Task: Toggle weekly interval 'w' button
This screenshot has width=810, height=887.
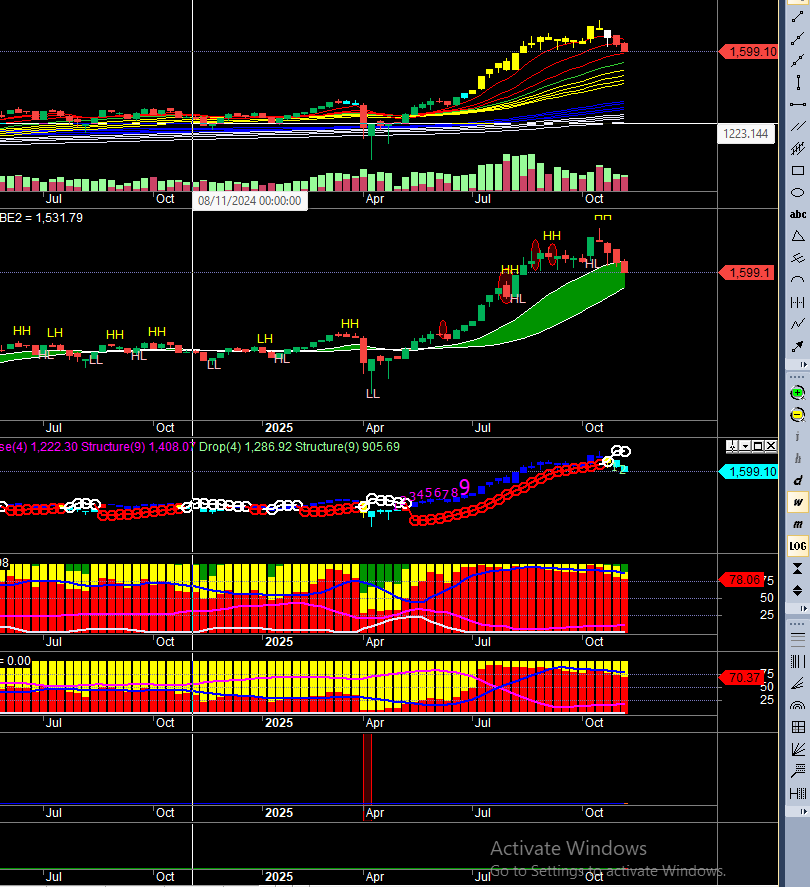Action: [798, 502]
